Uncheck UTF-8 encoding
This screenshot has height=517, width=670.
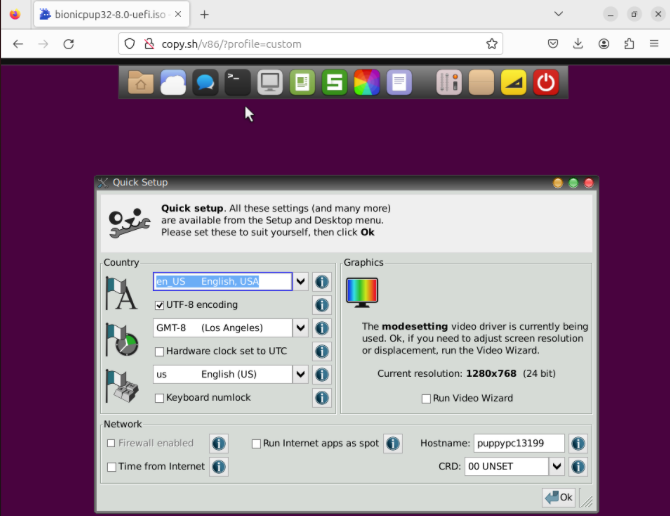click(159, 305)
